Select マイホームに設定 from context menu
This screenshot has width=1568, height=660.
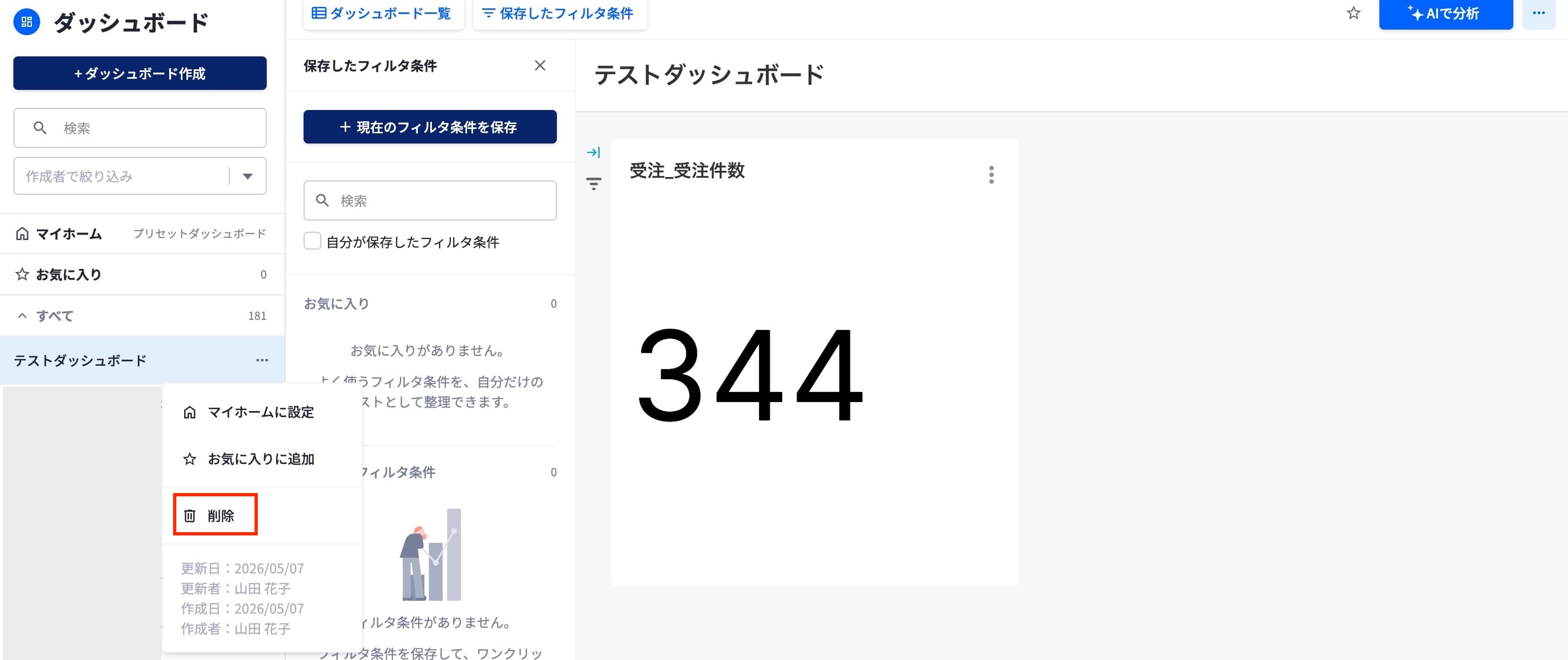(x=262, y=412)
